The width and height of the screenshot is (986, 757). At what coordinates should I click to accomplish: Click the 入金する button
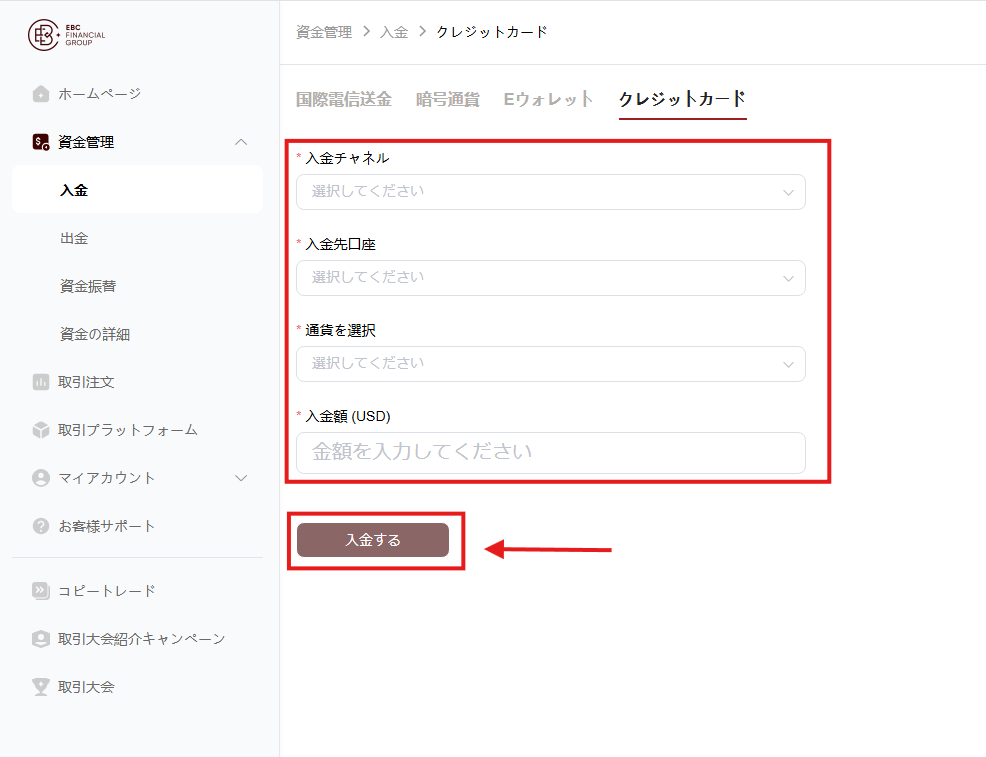click(373, 540)
